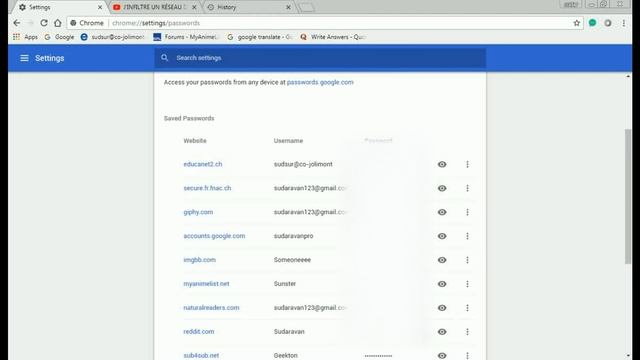The height and width of the screenshot is (360, 640).
Task: Open more actions menu for reddit.com
Action: point(467,332)
